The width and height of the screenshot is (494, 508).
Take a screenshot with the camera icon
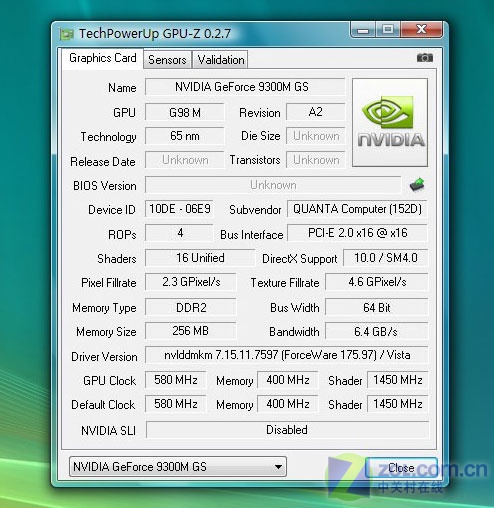pyautogui.click(x=425, y=58)
